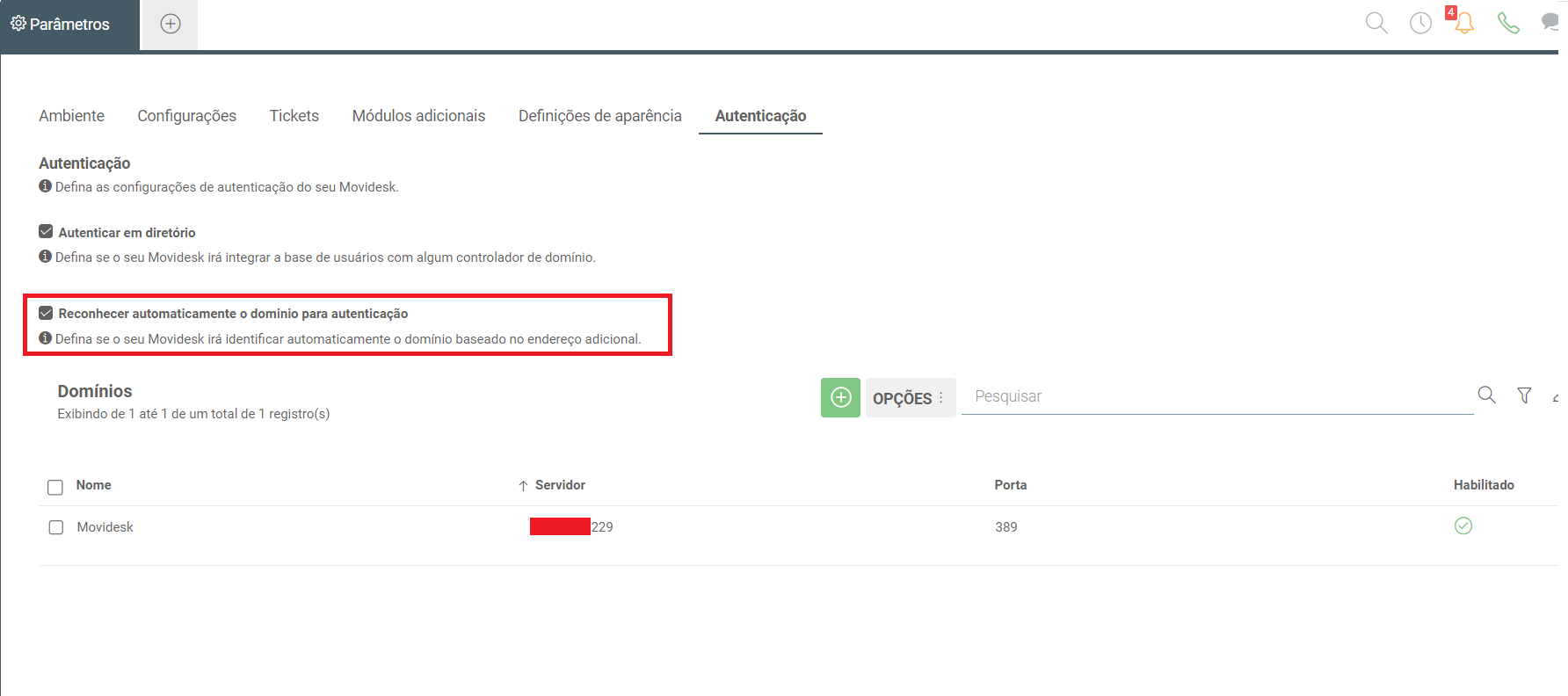Check the select-all checkbox beside Nome
This screenshot has height=696, width=1568.
55,487
